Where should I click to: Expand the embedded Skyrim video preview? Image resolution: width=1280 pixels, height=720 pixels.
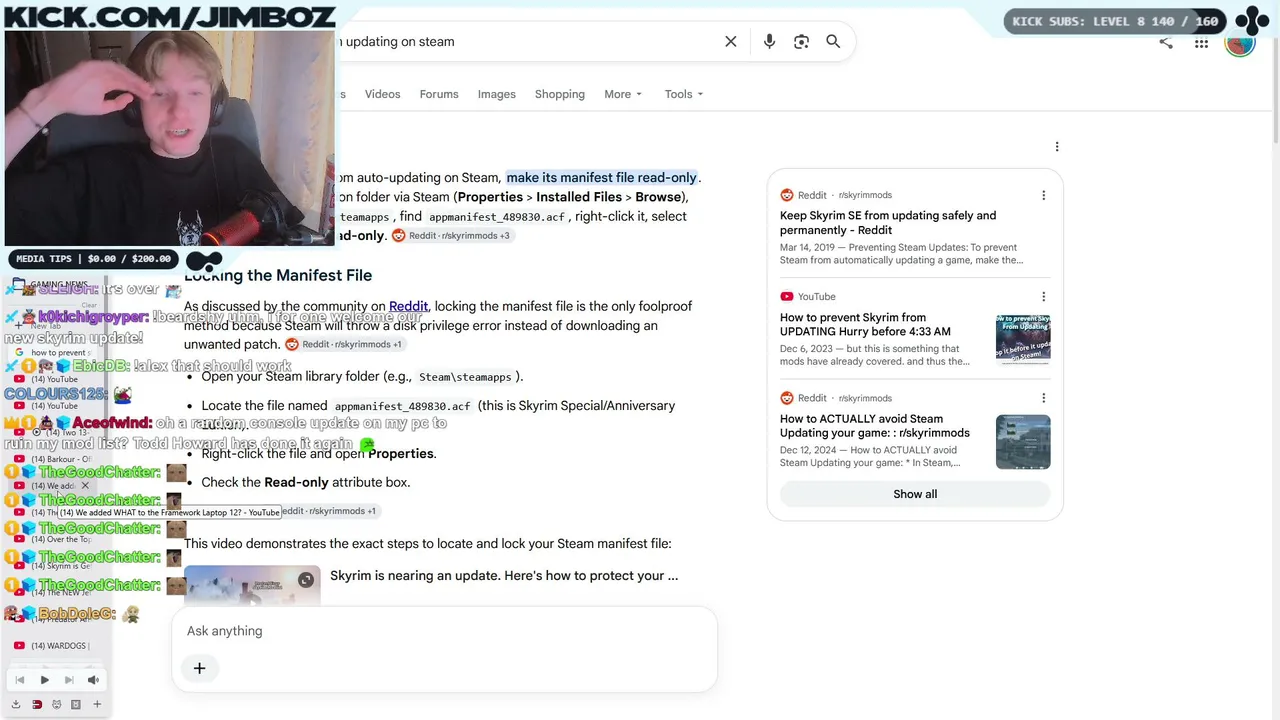pos(306,580)
